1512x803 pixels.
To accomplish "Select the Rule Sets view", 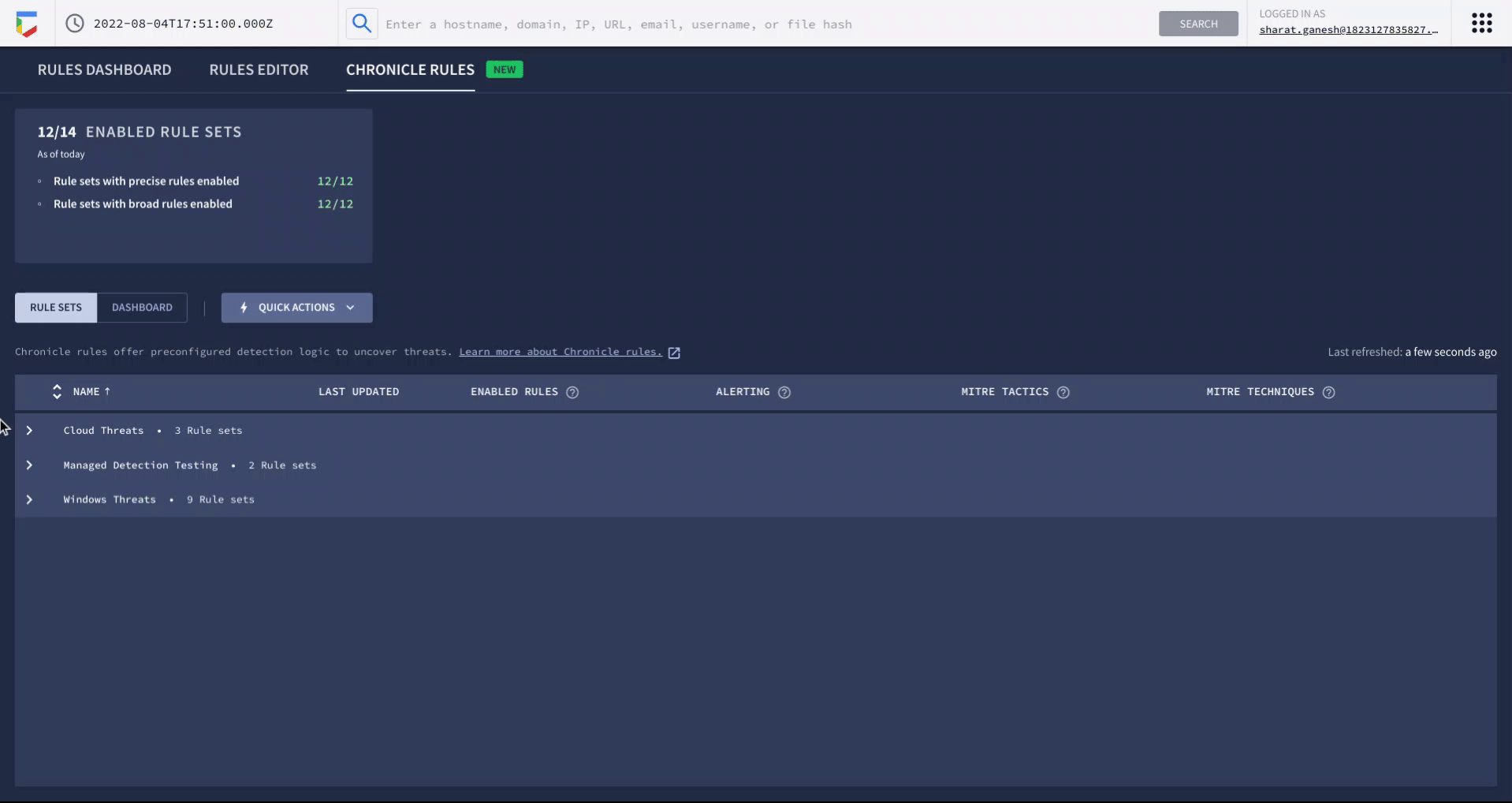I will (56, 308).
